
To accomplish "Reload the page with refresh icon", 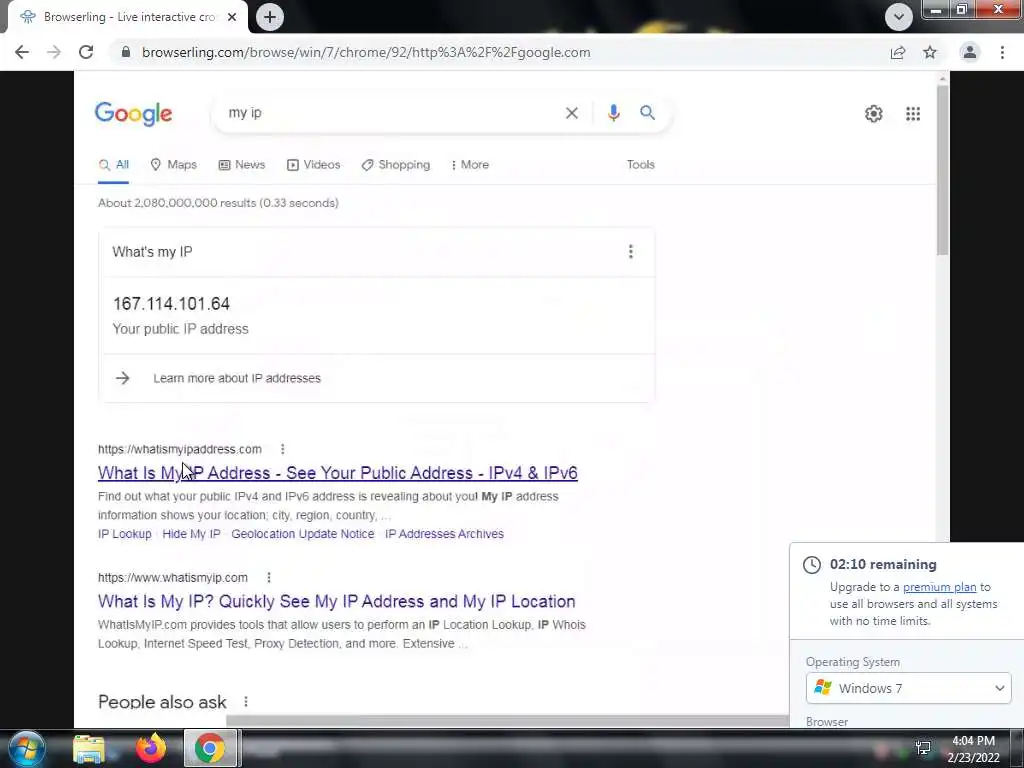I will 86,52.
